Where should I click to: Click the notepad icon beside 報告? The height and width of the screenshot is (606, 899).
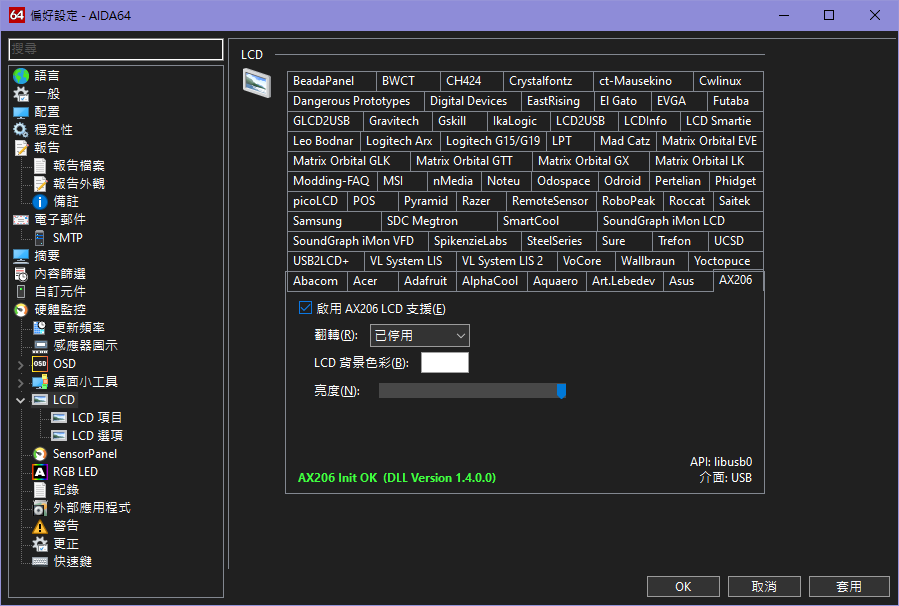(x=21, y=148)
